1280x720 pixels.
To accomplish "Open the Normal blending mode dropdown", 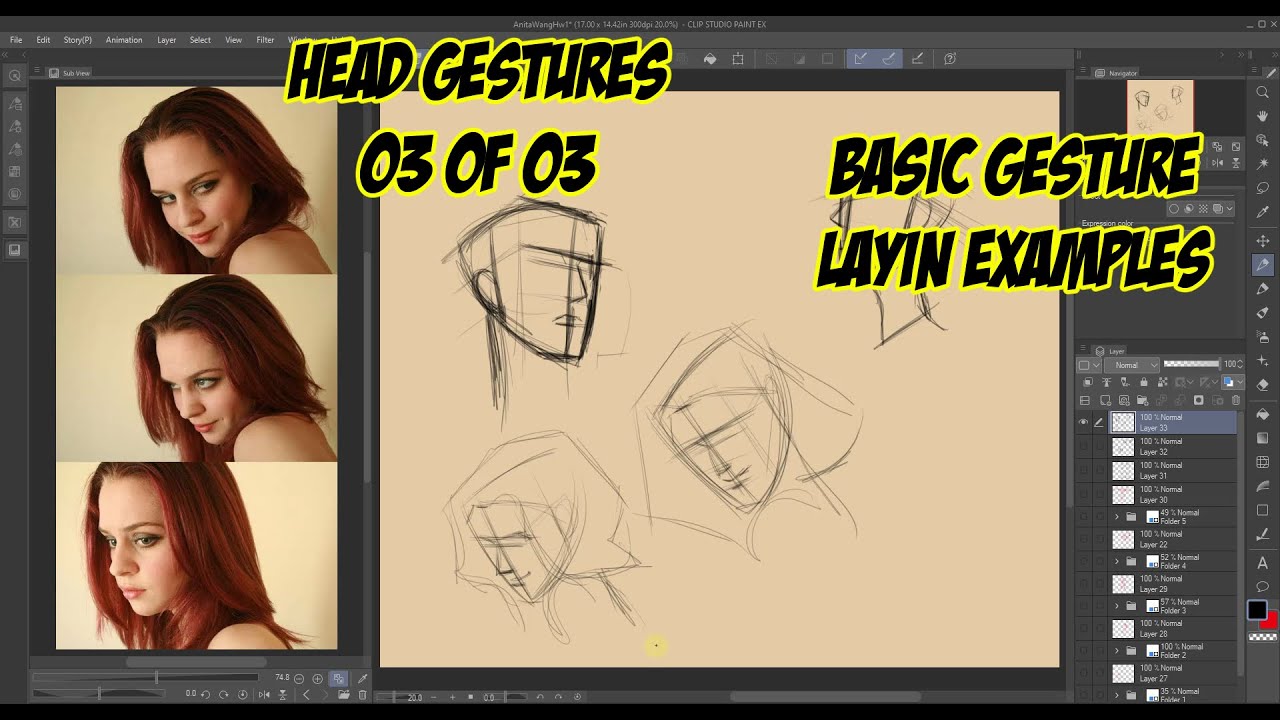I will pyautogui.click(x=1131, y=365).
